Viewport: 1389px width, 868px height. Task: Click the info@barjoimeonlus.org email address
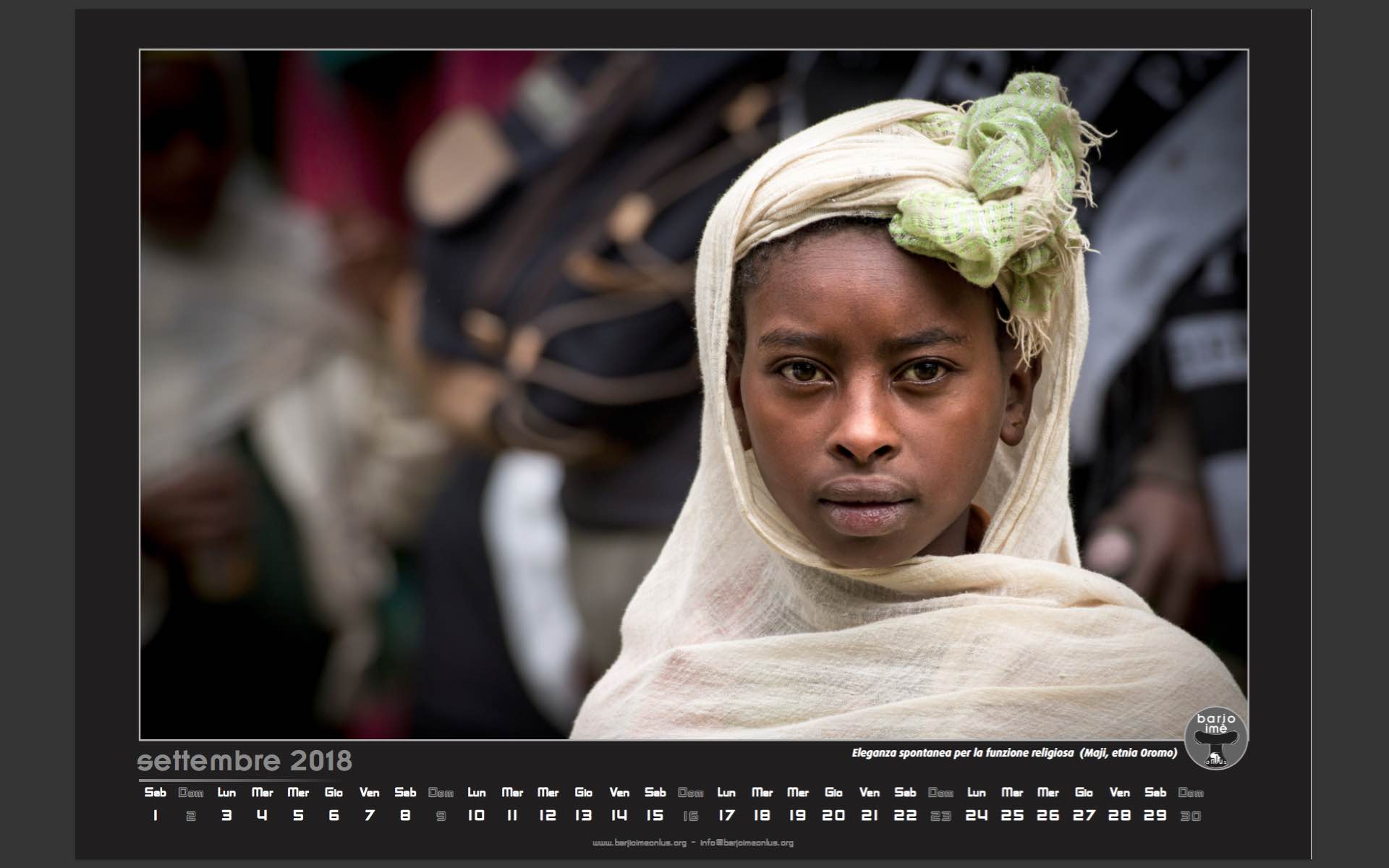coord(747,843)
